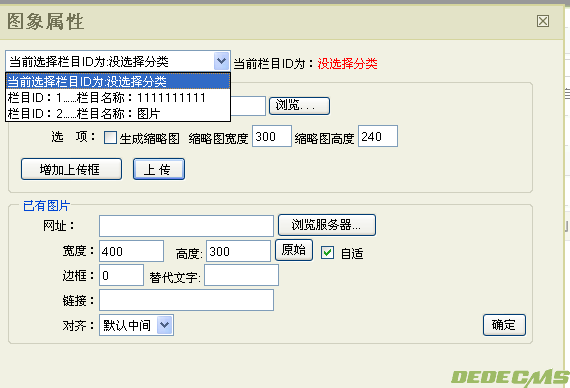This screenshot has width=570, height=388.
Task: Click the 增加上传框 button
Action: (x=71, y=169)
